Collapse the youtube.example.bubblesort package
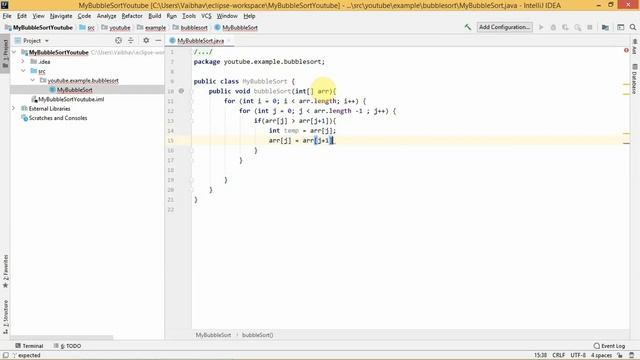Image resolution: width=640 pixels, height=360 pixels. tap(33, 80)
